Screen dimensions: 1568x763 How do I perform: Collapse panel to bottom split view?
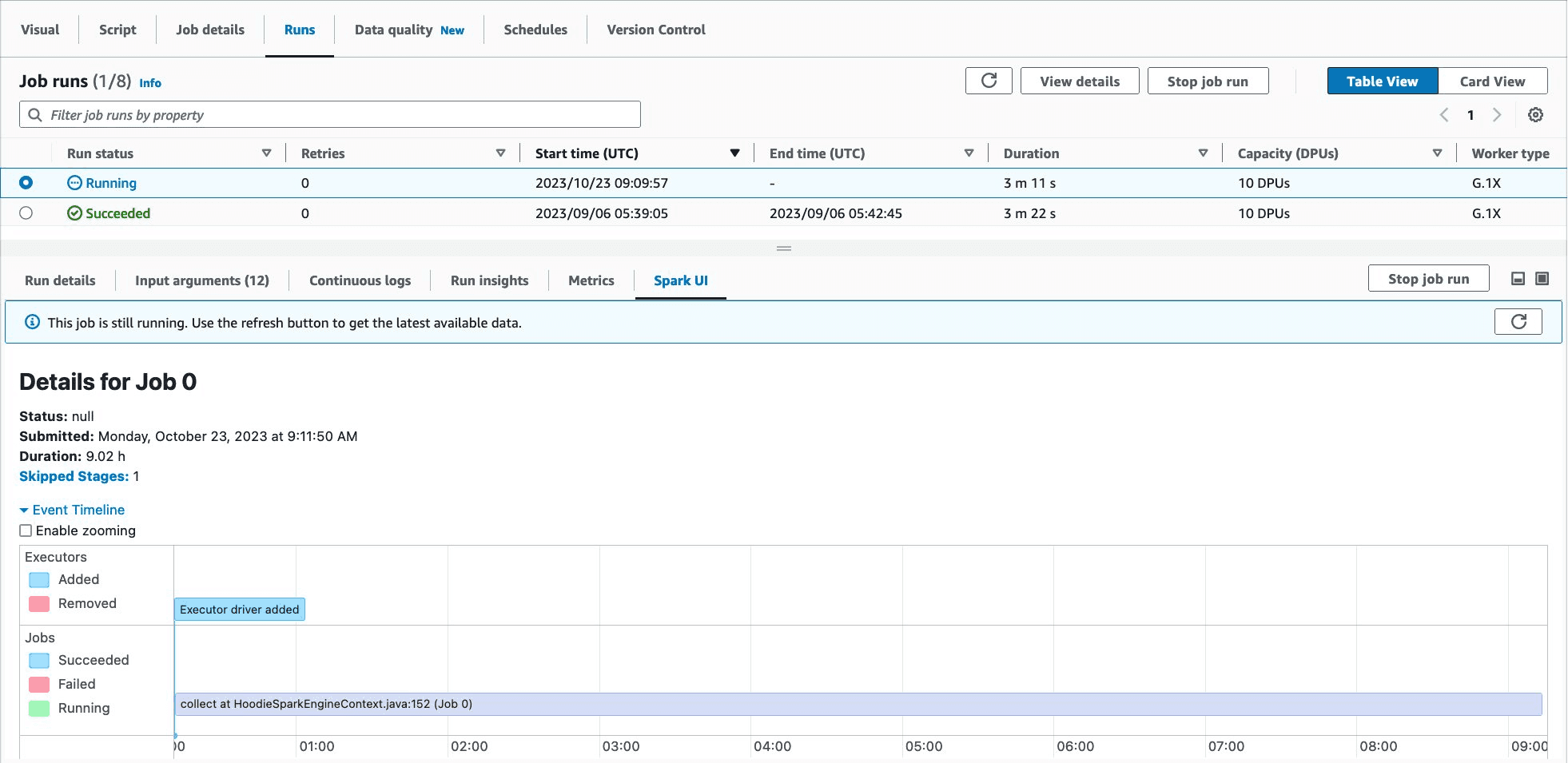click(x=1518, y=279)
